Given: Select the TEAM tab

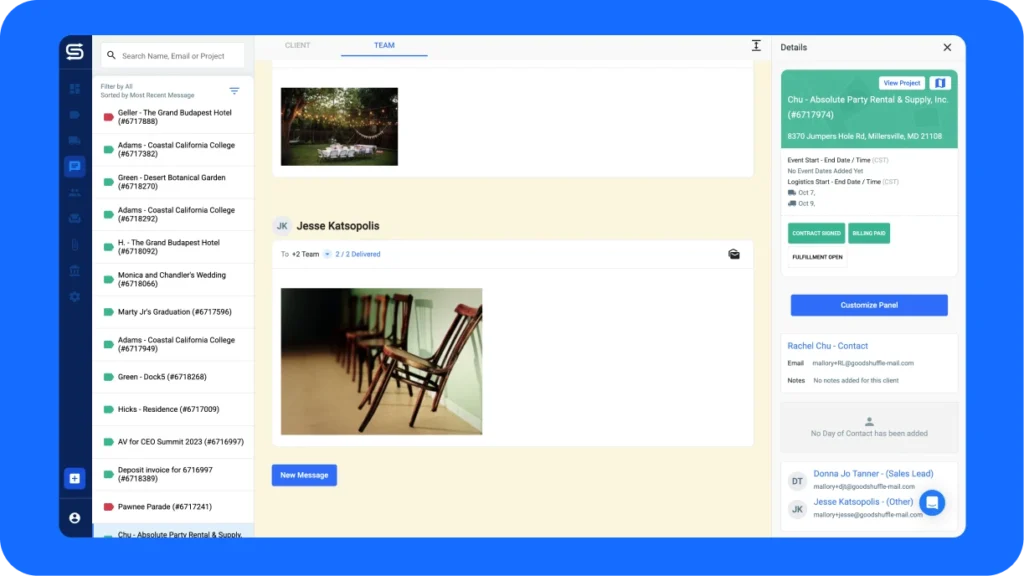Looking at the screenshot, I should point(385,45).
